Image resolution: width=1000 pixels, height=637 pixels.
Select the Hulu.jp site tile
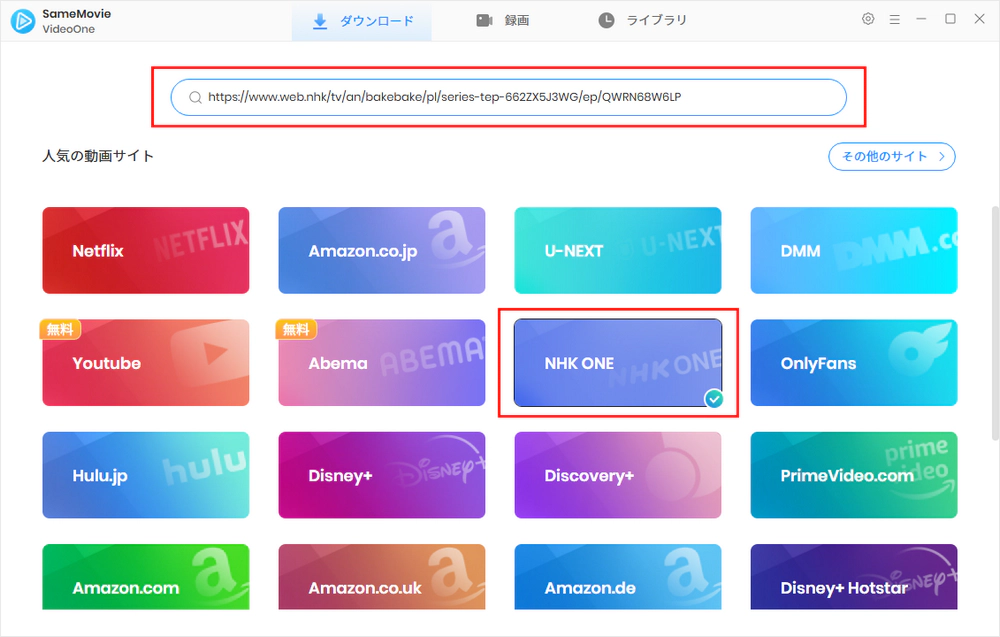145,475
